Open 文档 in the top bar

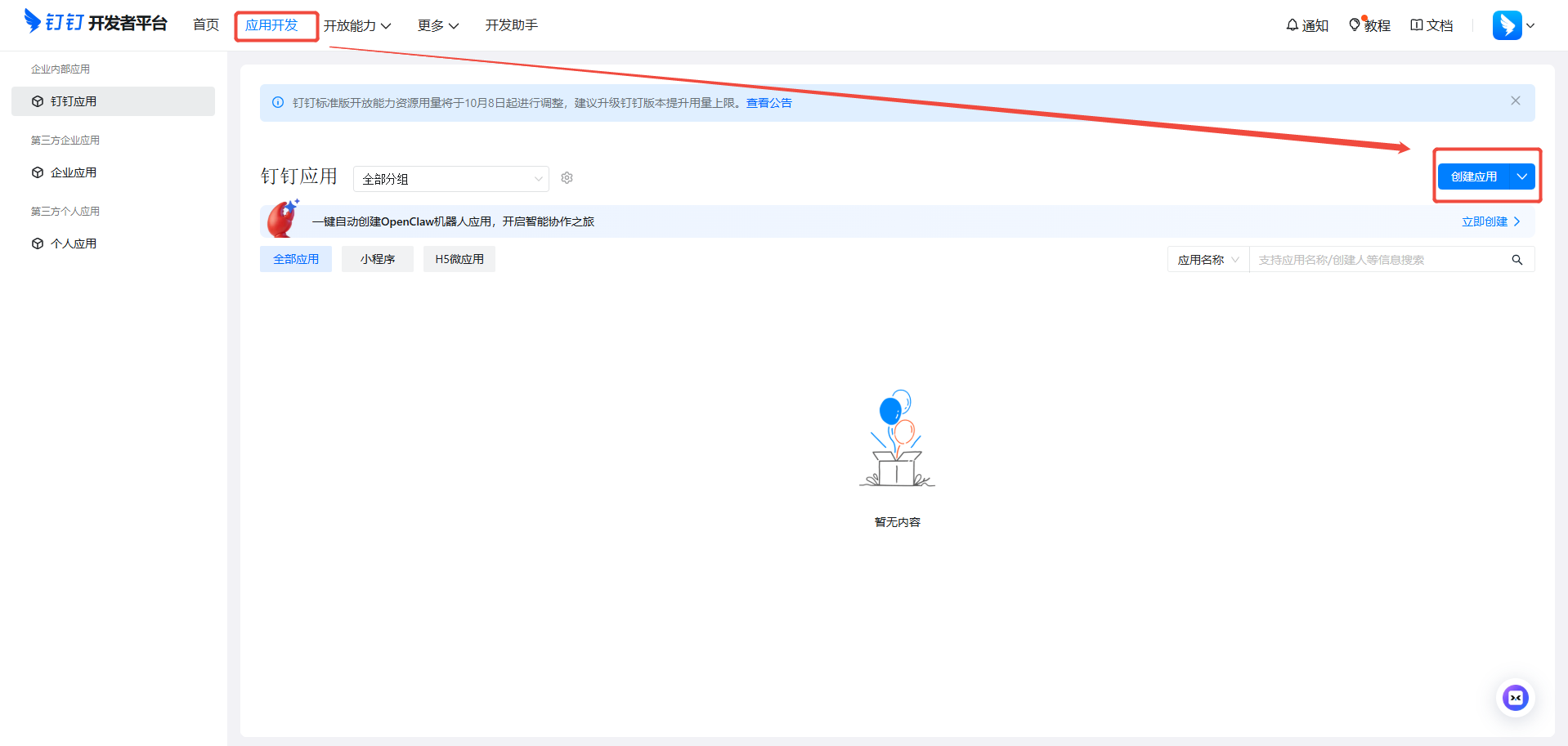pyautogui.click(x=1432, y=25)
